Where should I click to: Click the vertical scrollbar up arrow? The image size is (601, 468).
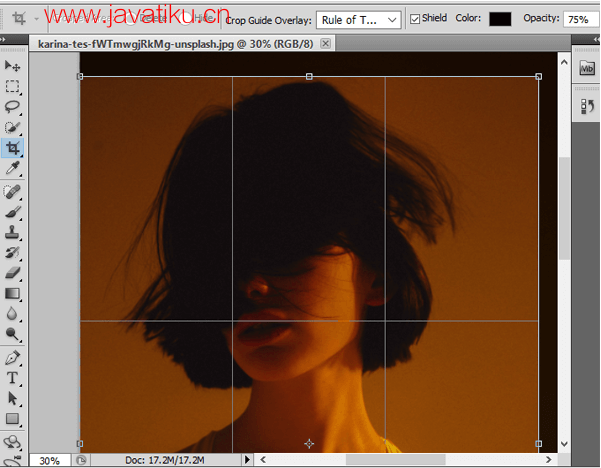coord(564,62)
